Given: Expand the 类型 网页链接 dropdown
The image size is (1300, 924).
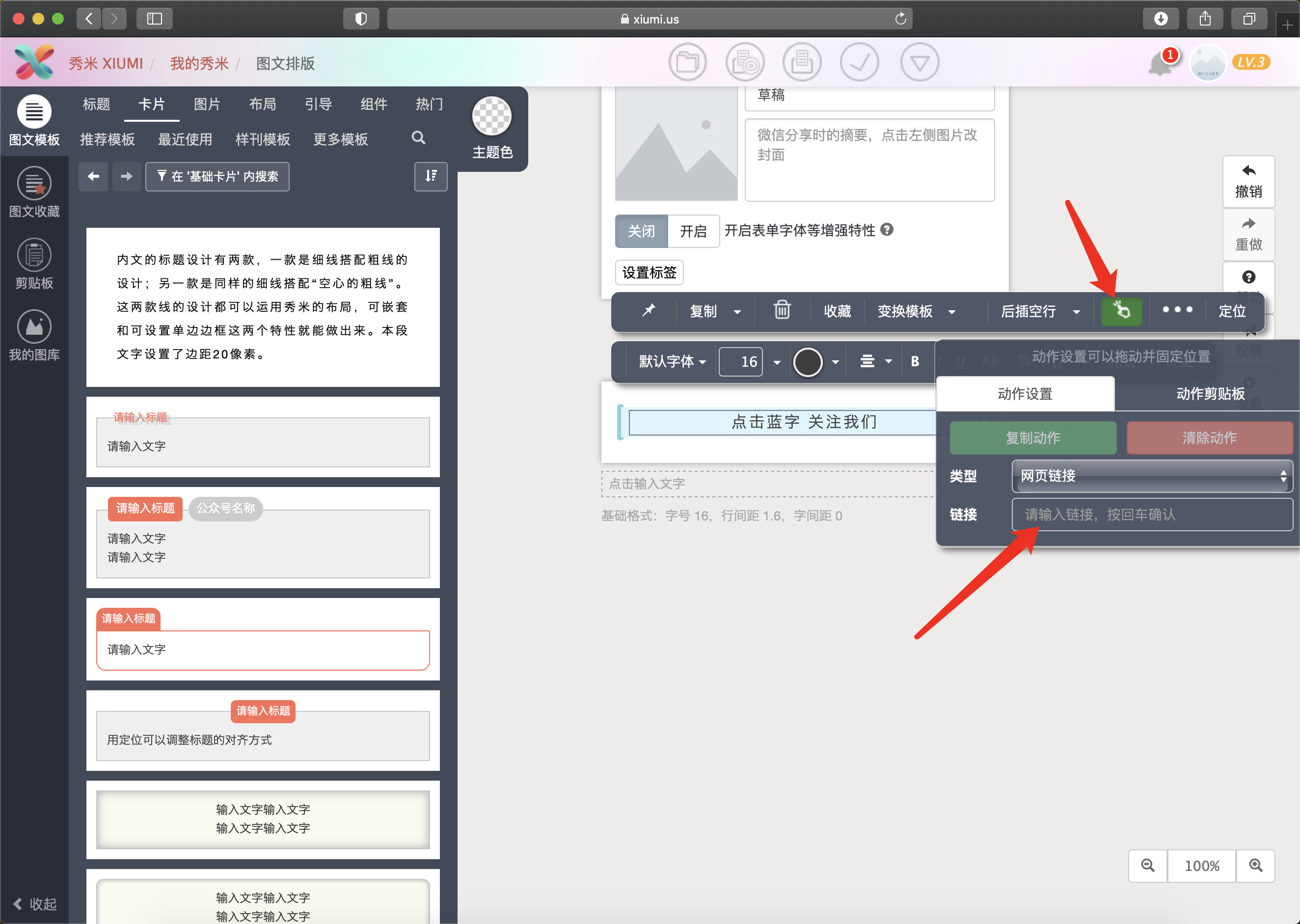Looking at the screenshot, I should 1152,476.
